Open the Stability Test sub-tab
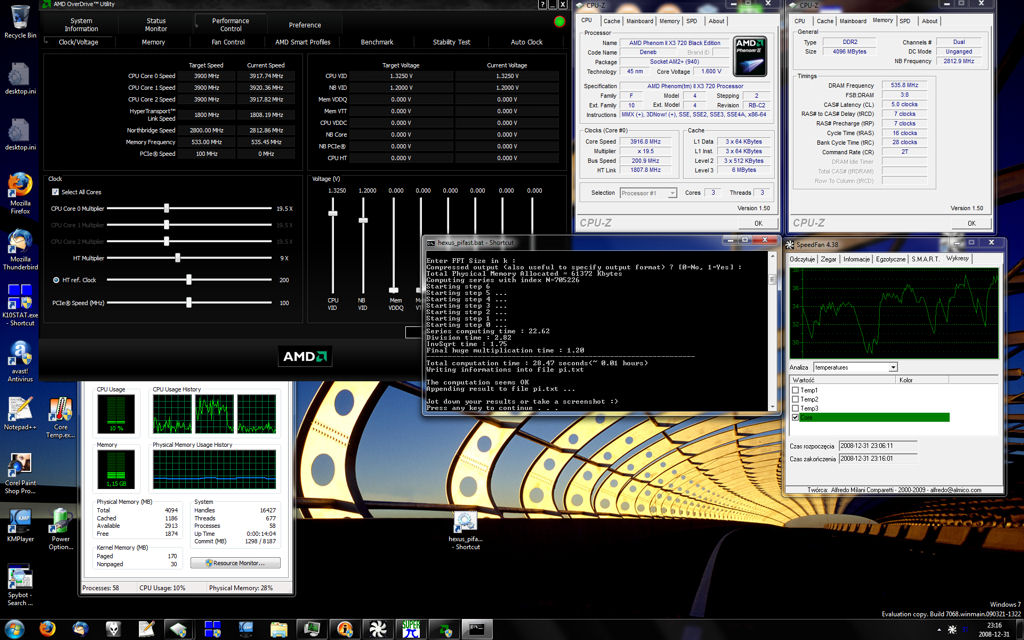 [451, 42]
